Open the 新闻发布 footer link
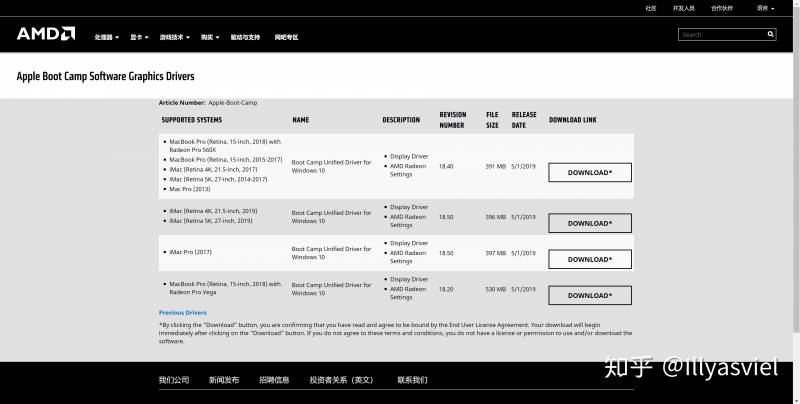The image size is (800, 404). [x=224, y=380]
